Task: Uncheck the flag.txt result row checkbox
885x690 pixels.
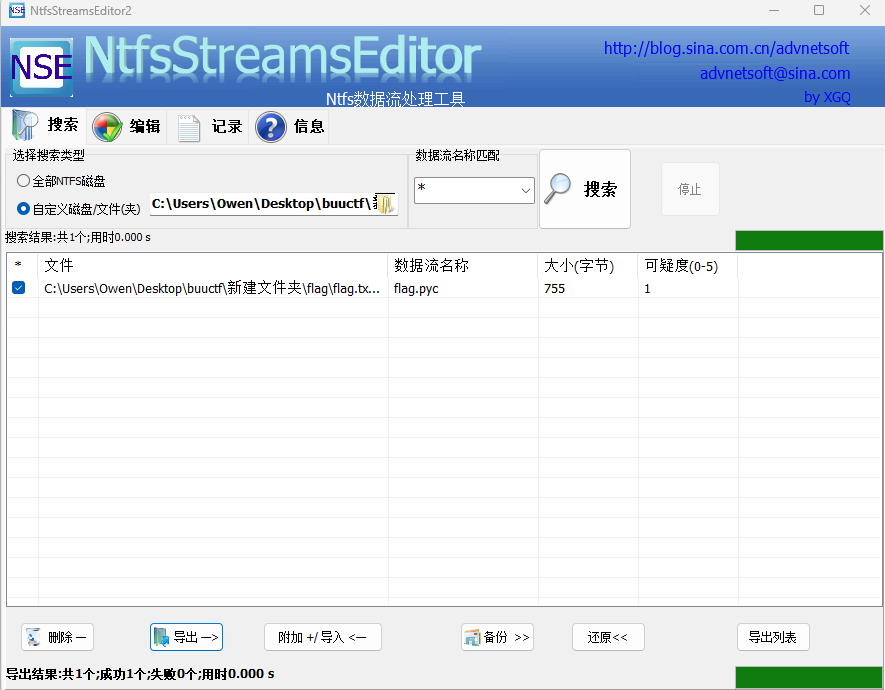Action: 19,288
